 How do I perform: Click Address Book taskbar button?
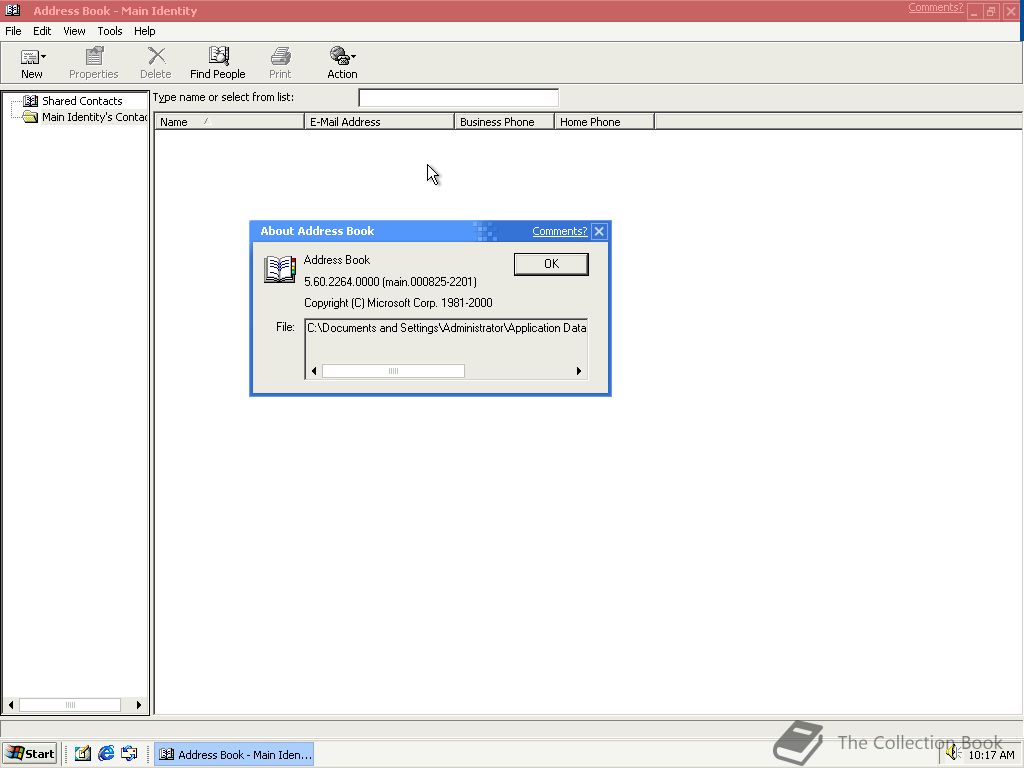coord(234,754)
